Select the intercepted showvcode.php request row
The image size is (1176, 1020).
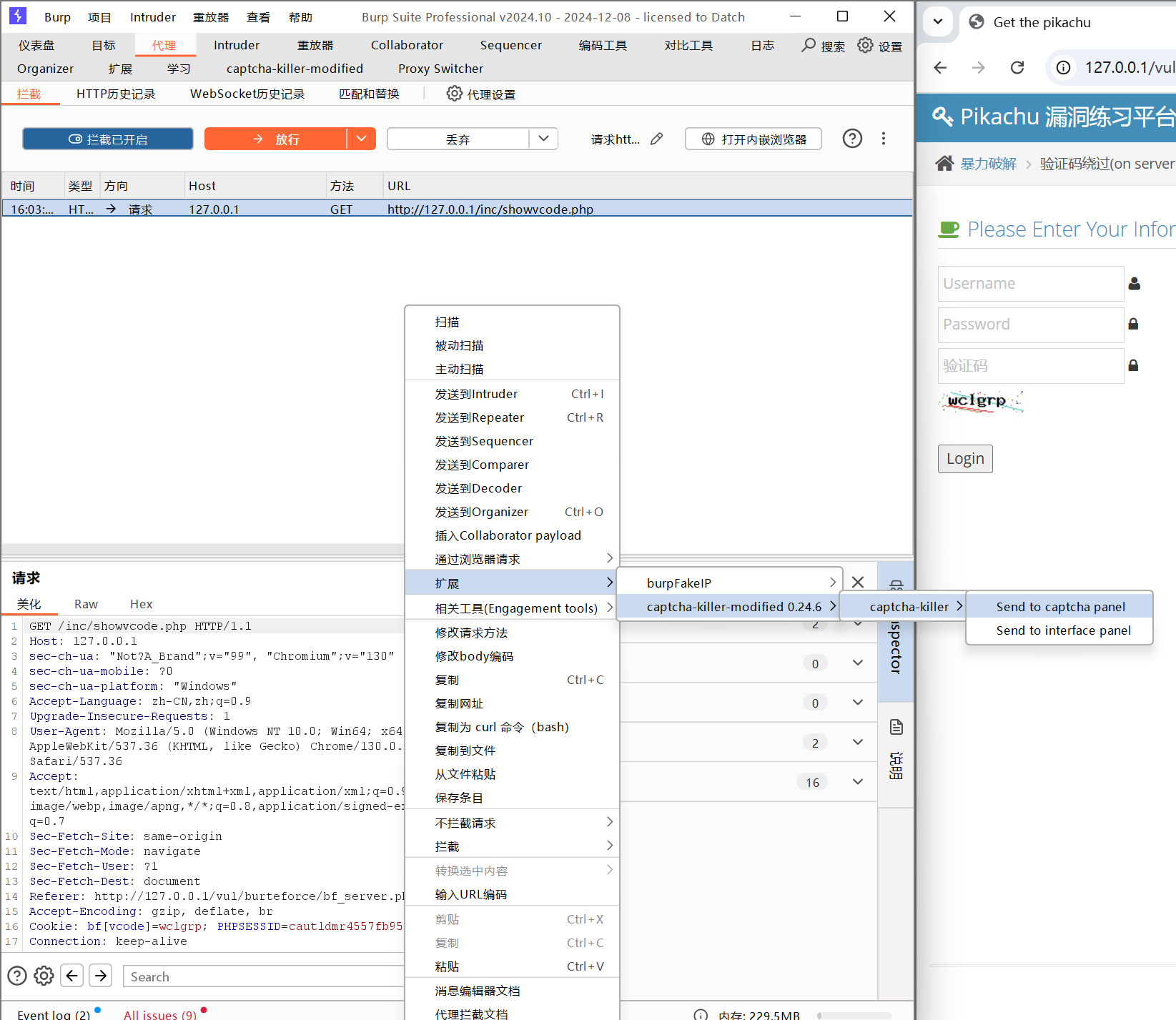coord(457,209)
